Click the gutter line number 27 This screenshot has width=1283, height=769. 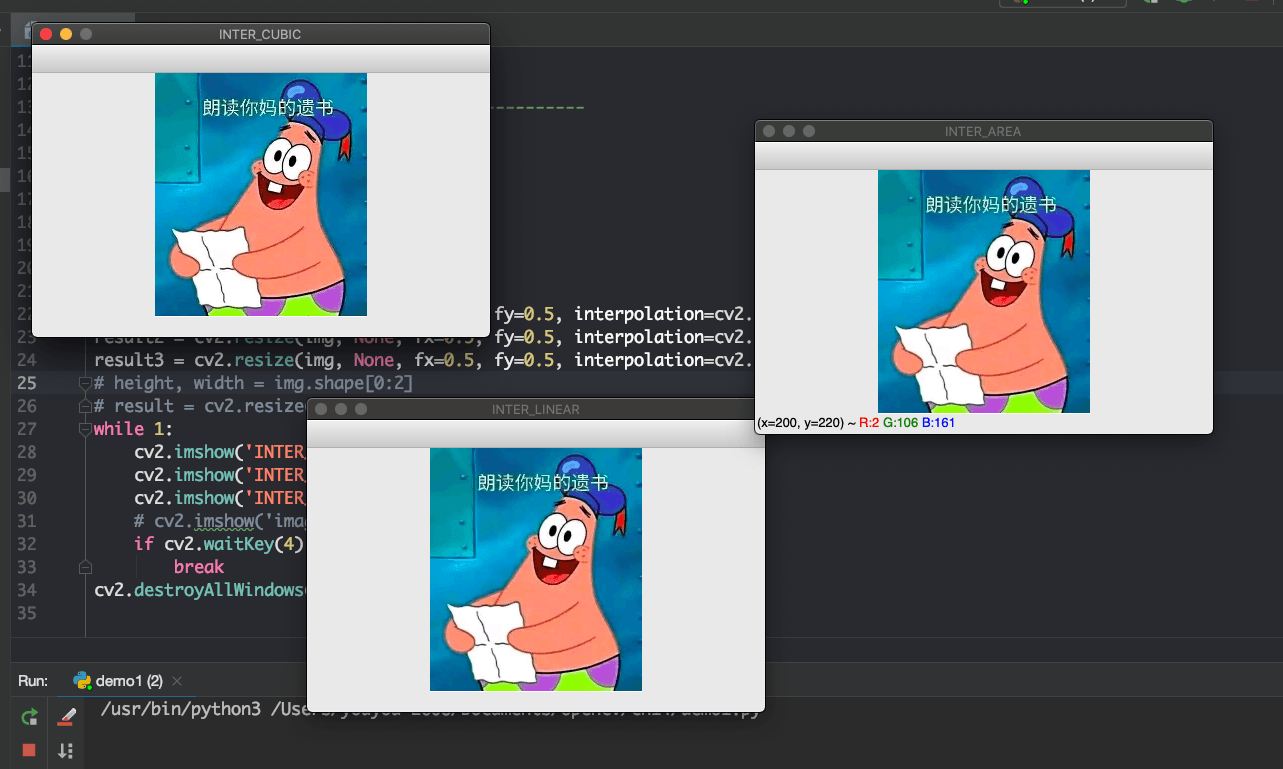pyautogui.click(x=27, y=429)
